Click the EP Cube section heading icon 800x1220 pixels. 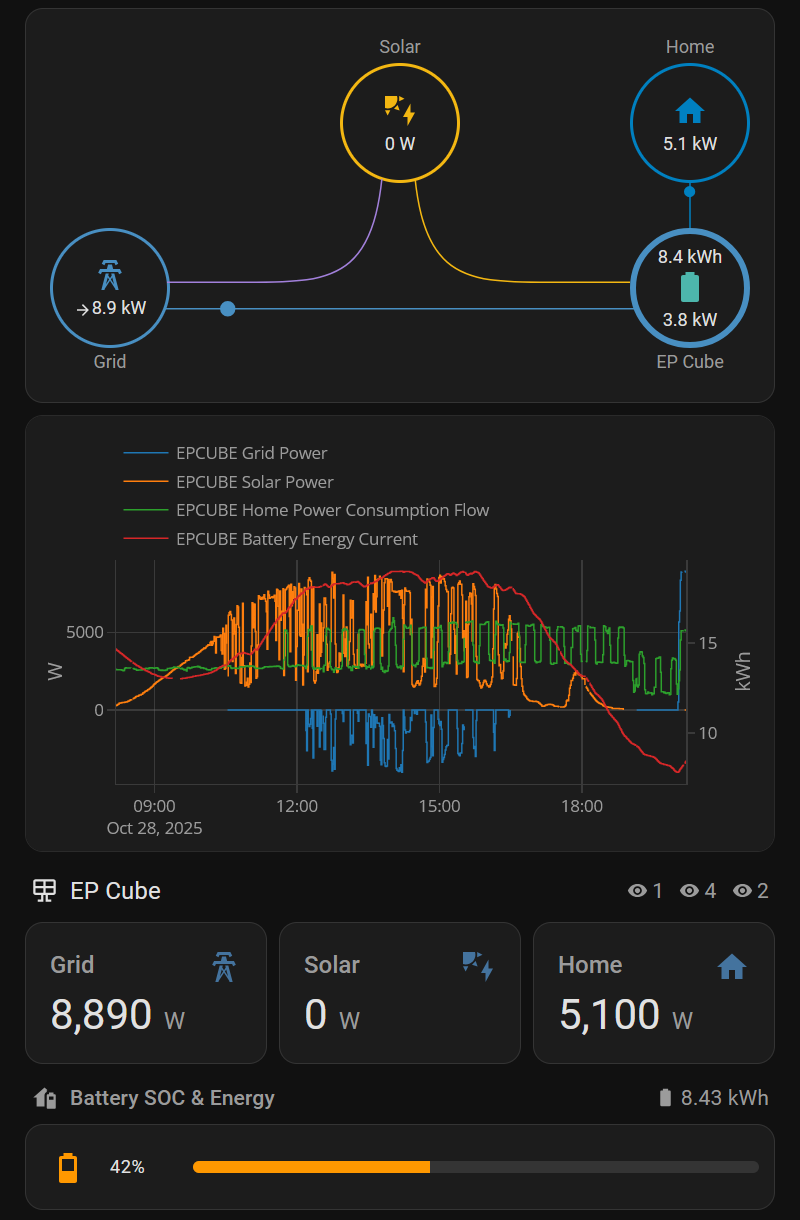pos(43,890)
